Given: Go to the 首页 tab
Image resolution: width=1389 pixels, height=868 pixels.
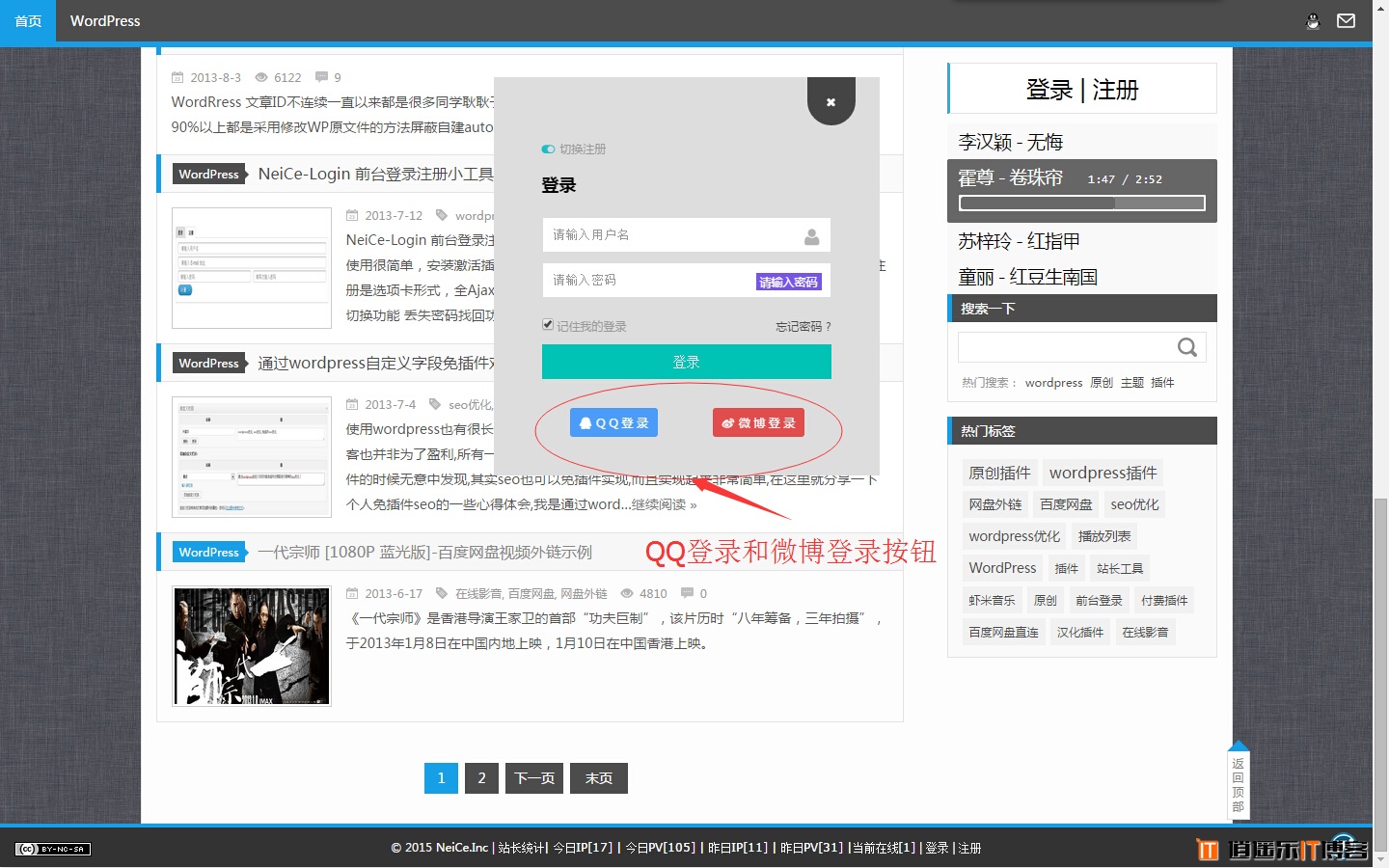Looking at the screenshot, I should (28, 21).
